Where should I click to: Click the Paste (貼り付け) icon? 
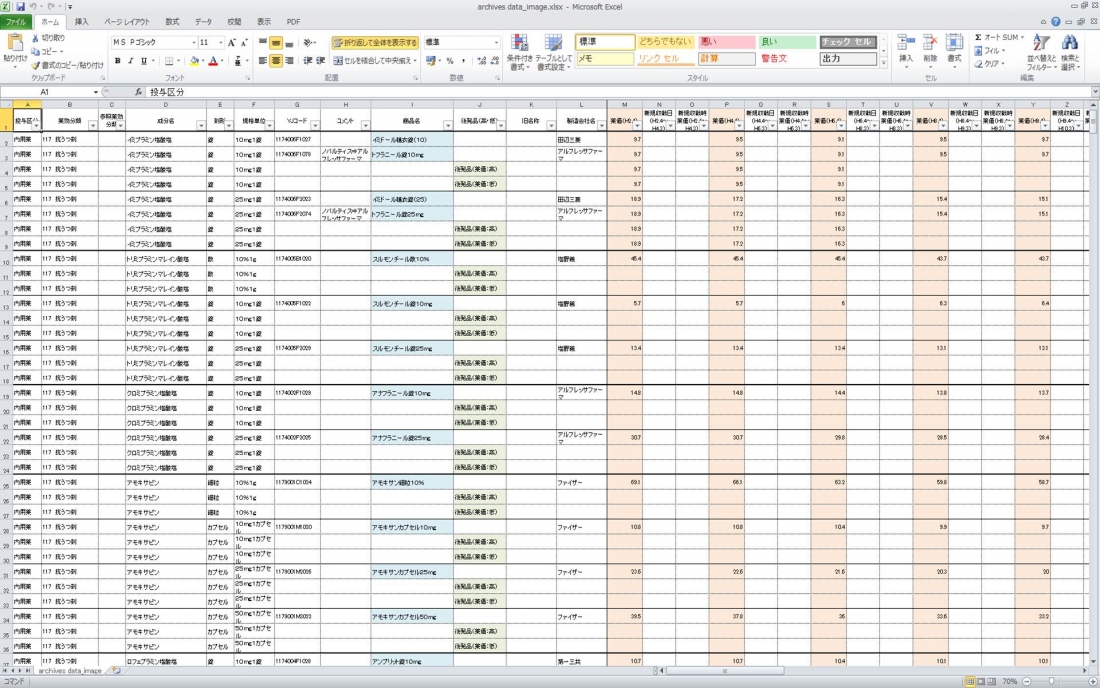[x=15, y=43]
